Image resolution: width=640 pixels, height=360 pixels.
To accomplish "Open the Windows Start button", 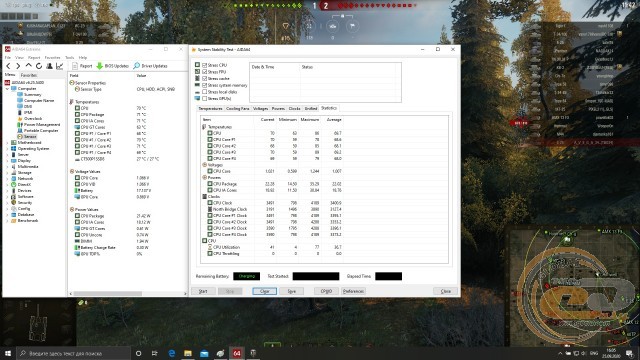I will pyautogui.click(x=8, y=353).
